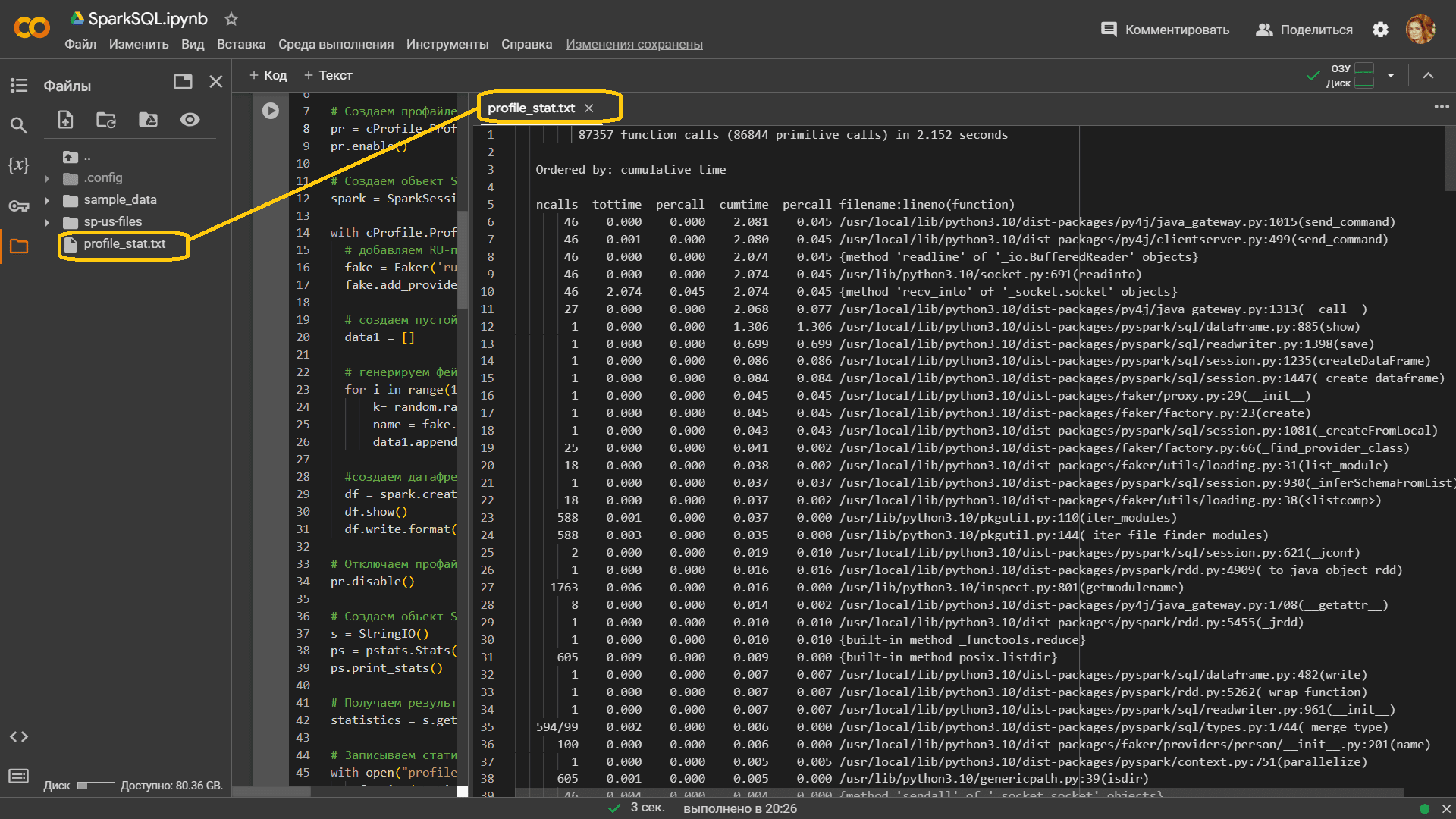Click code line 'pr.disable()'

[x=372, y=582]
